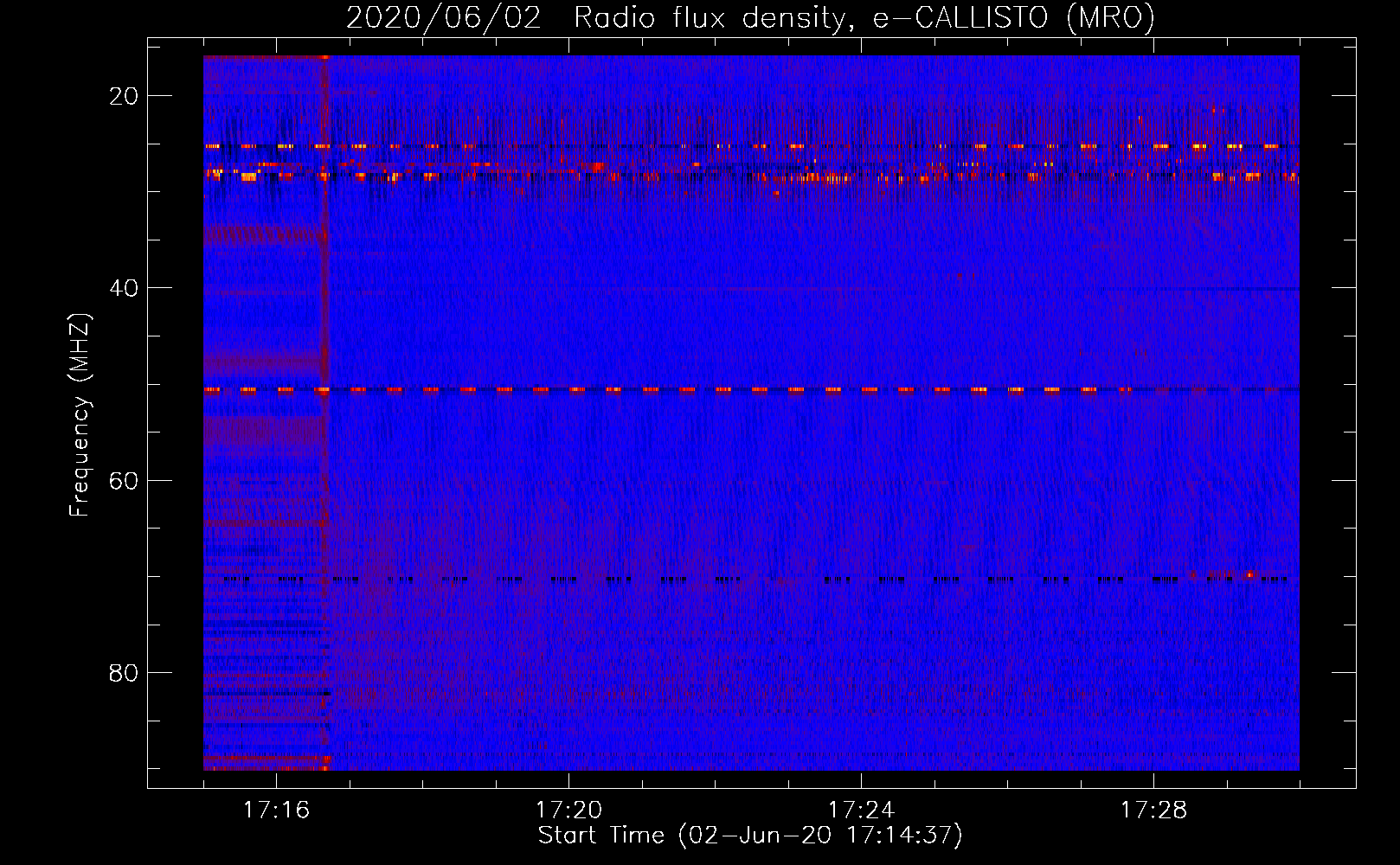The height and width of the screenshot is (865, 1400).
Task: Click the plot title 'Radio flux density, e-CALLISTO (MRO)'
Action: point(864,17)
